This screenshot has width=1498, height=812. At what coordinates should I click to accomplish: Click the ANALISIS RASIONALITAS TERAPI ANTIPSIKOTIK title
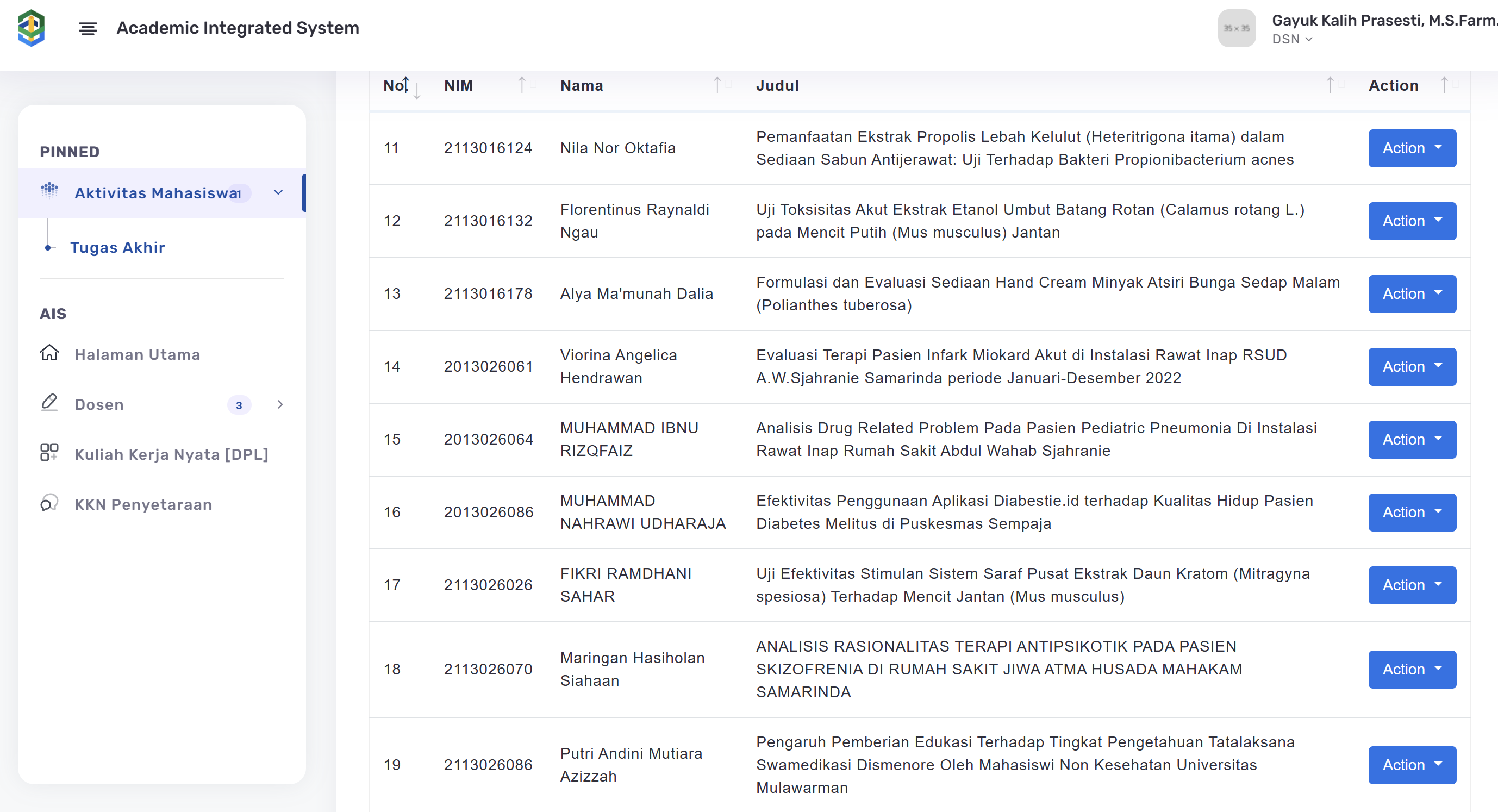(999, 670)
